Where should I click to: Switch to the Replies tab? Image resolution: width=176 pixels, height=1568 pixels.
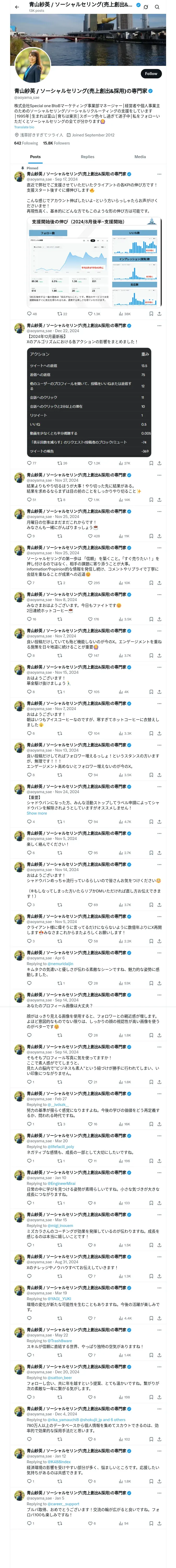[87, 157]
